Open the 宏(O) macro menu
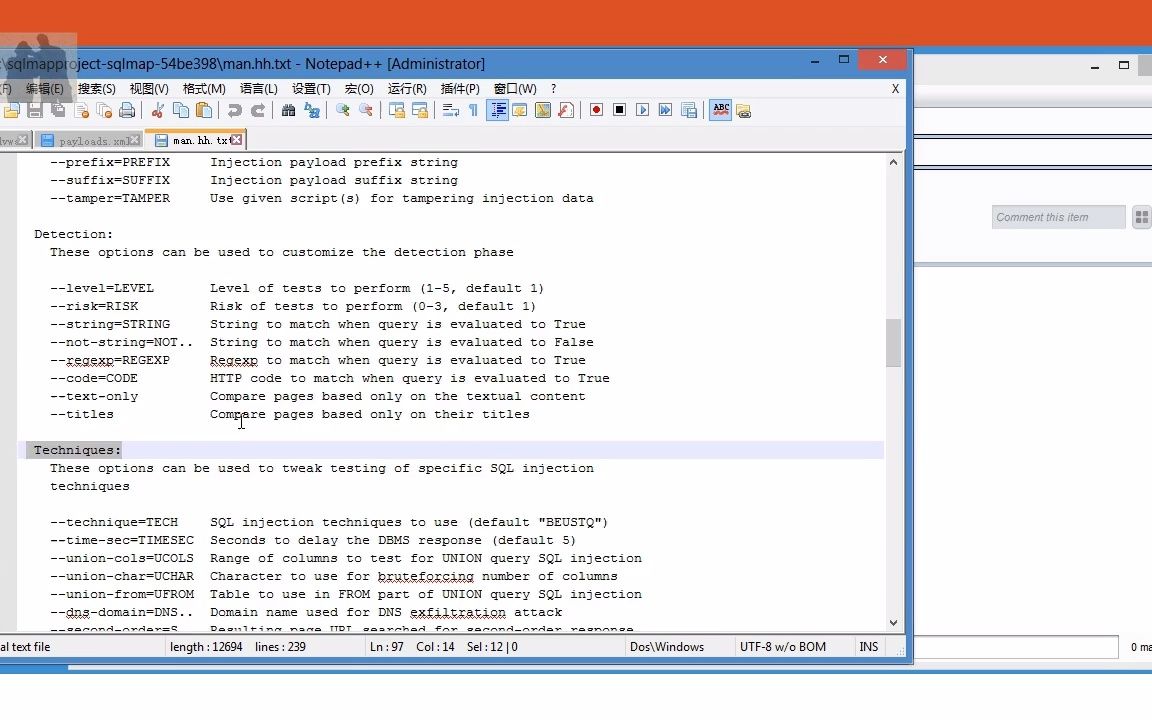Screen dimensions: 1152x720 (359, 88)
